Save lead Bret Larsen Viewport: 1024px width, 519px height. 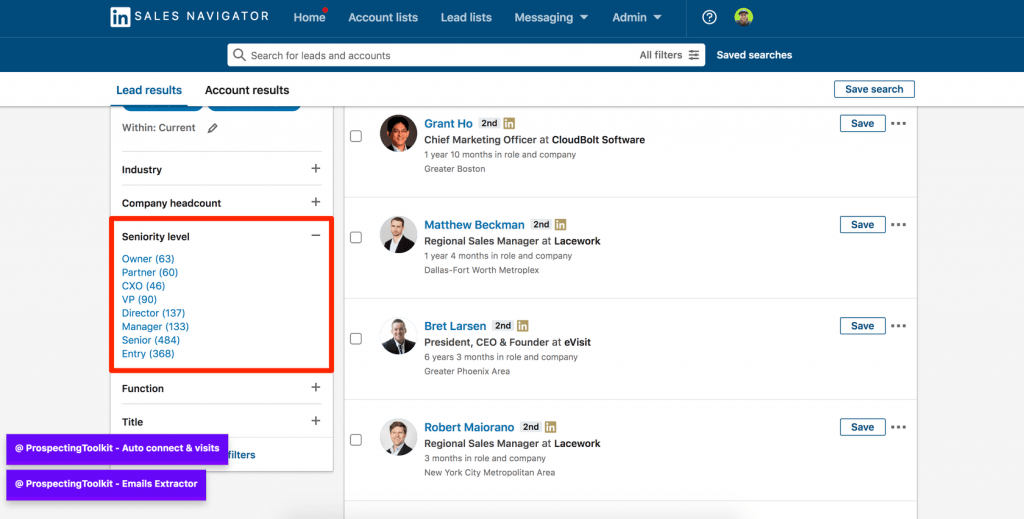click(862, 326)
